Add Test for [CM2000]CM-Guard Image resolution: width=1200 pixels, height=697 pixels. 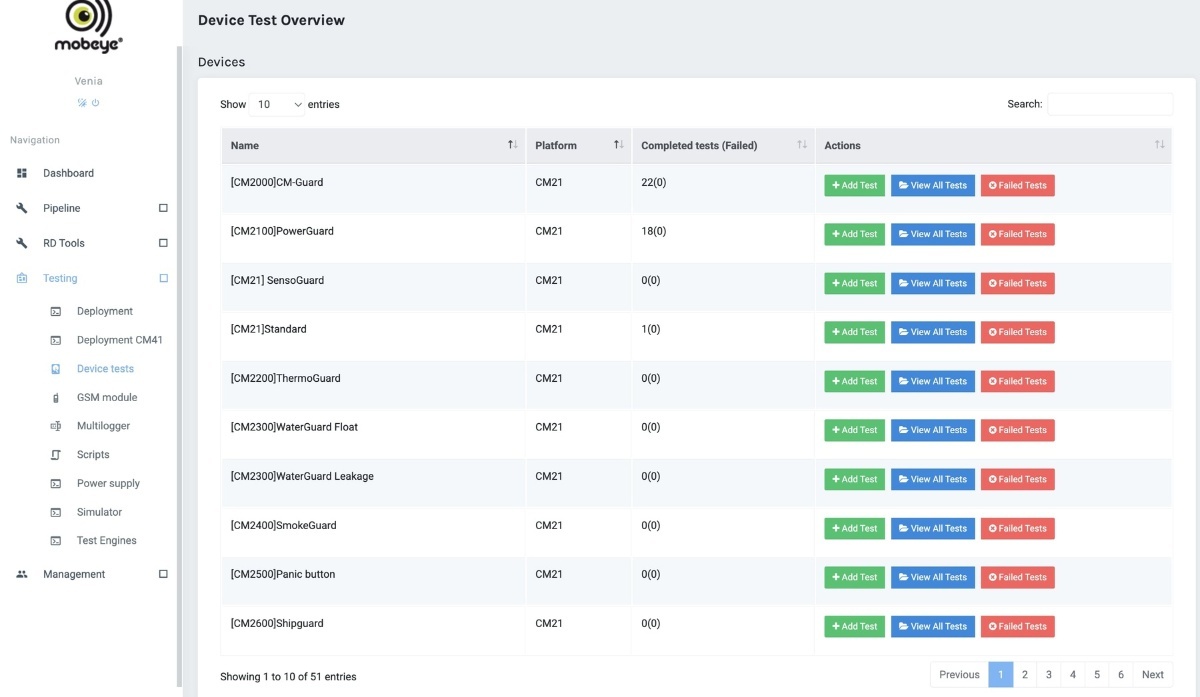pos(854,185)
